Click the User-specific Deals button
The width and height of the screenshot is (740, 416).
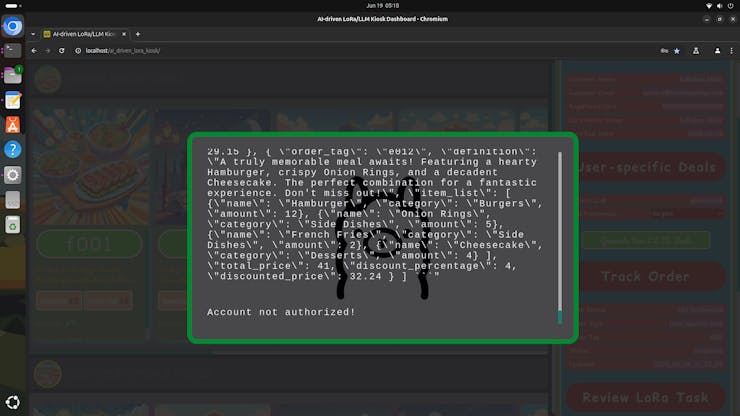click(645, 167)
